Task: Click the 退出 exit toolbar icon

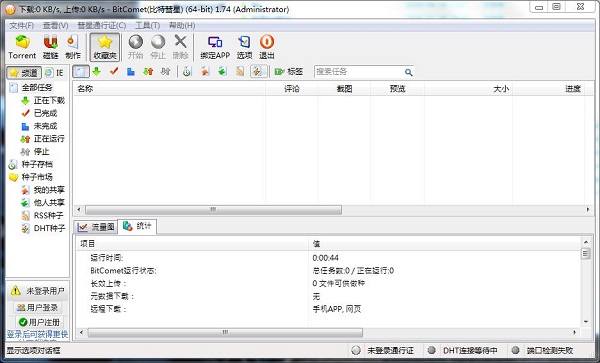Action: pos(267,47)
